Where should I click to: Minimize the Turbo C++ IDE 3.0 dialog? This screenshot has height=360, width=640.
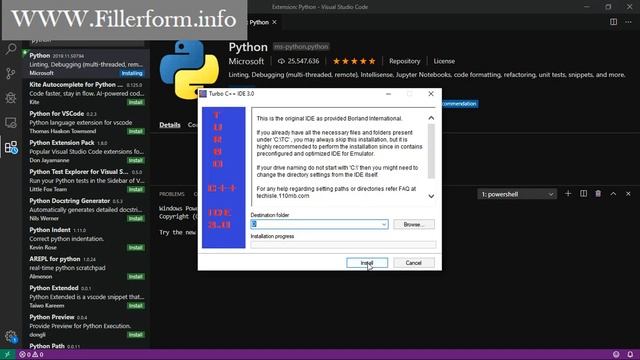click(x=388, y=94)
